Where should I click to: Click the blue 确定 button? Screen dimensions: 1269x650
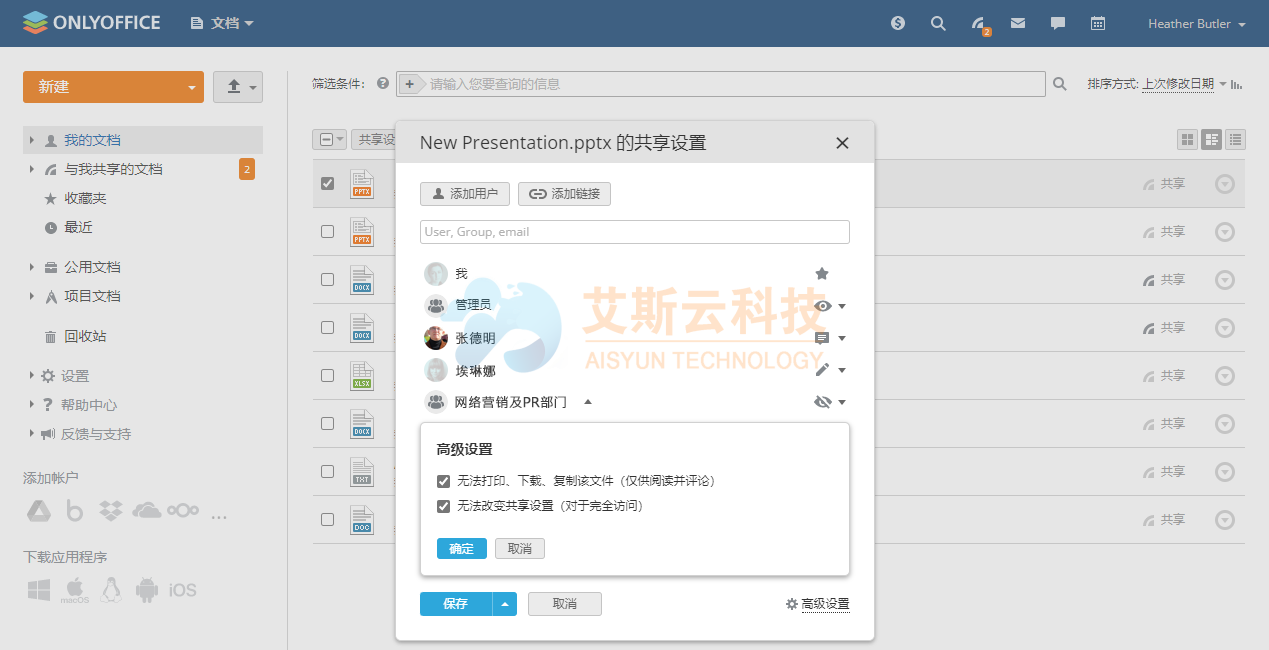[461, 549]
